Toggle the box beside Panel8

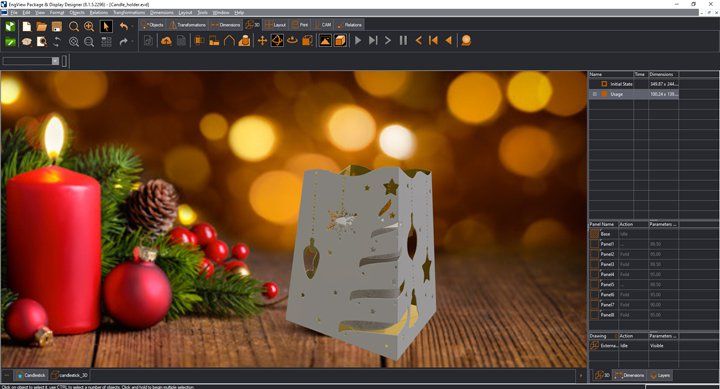point(595,315)
